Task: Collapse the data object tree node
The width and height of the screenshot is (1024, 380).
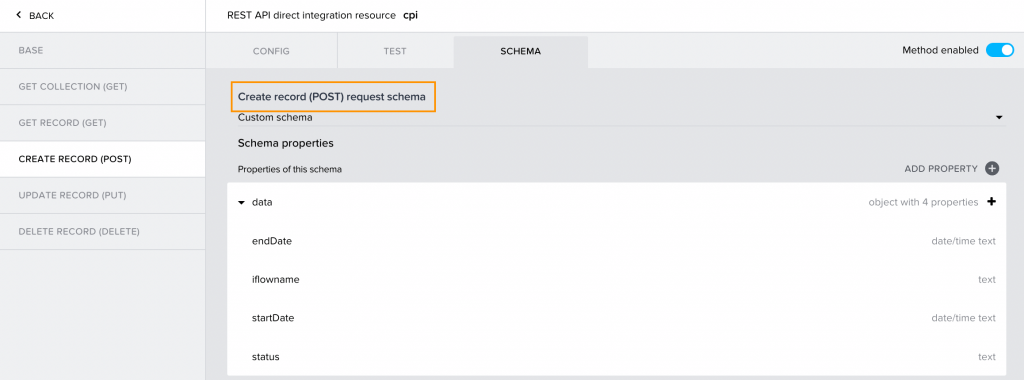Action: coord(242,203)
